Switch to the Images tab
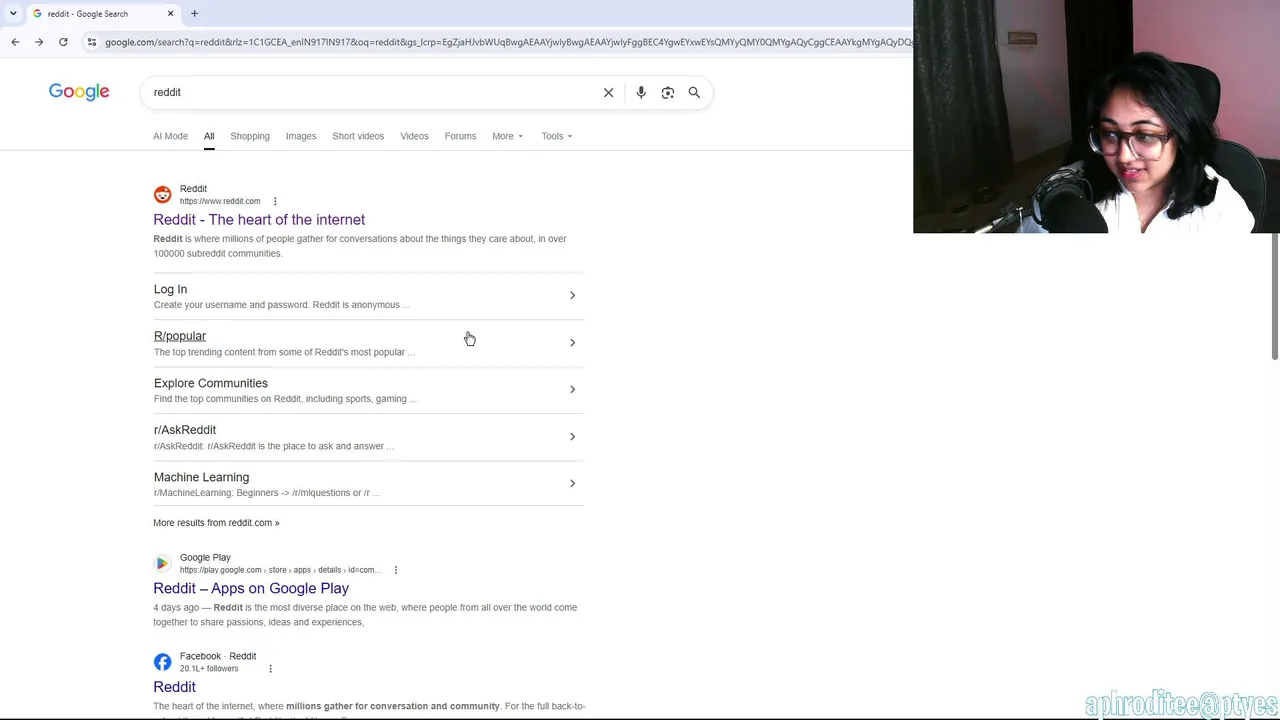This screenshot has width=1280, height=720. click(301, 136)
